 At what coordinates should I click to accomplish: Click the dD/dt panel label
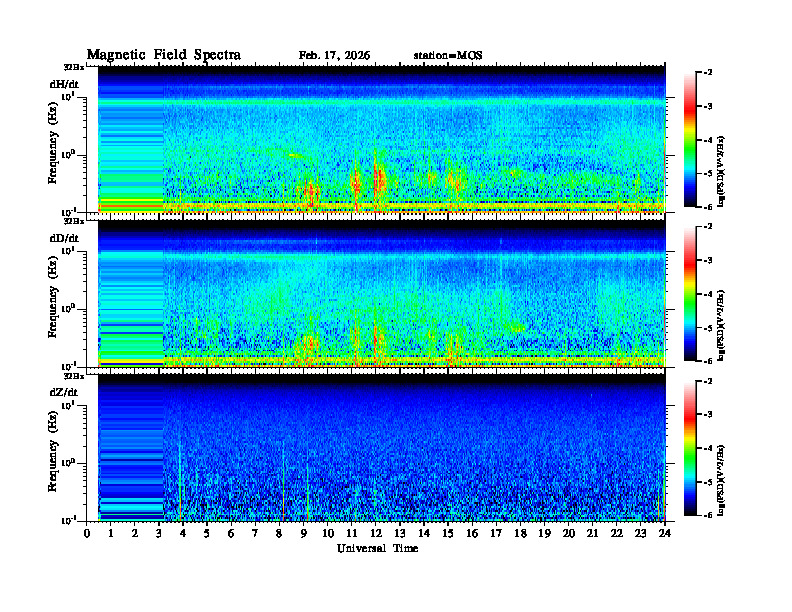click(x=64, y=238)
